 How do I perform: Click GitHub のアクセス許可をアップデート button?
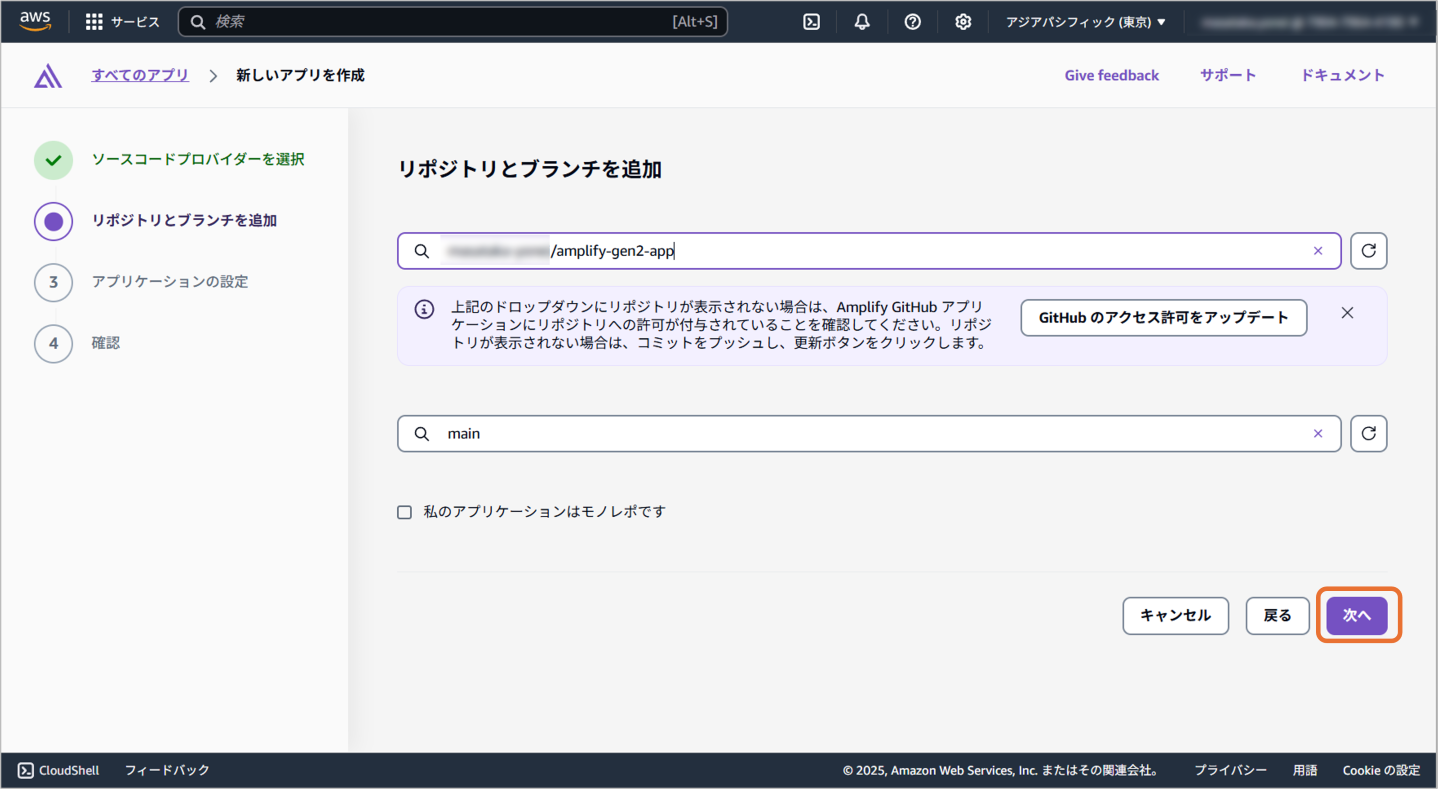tap(1163, 317)
